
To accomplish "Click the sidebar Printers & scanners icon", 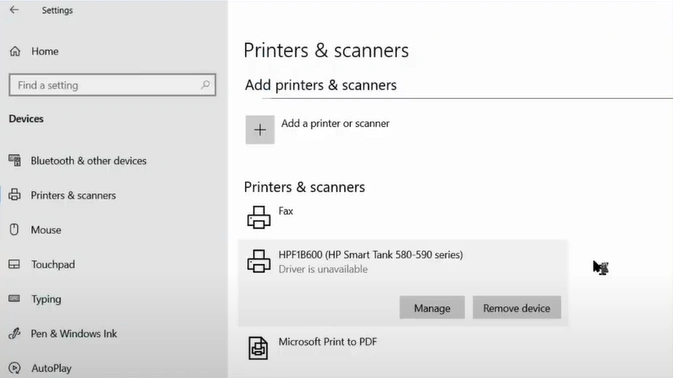I will pyautogui.click(x=15, y=195).
